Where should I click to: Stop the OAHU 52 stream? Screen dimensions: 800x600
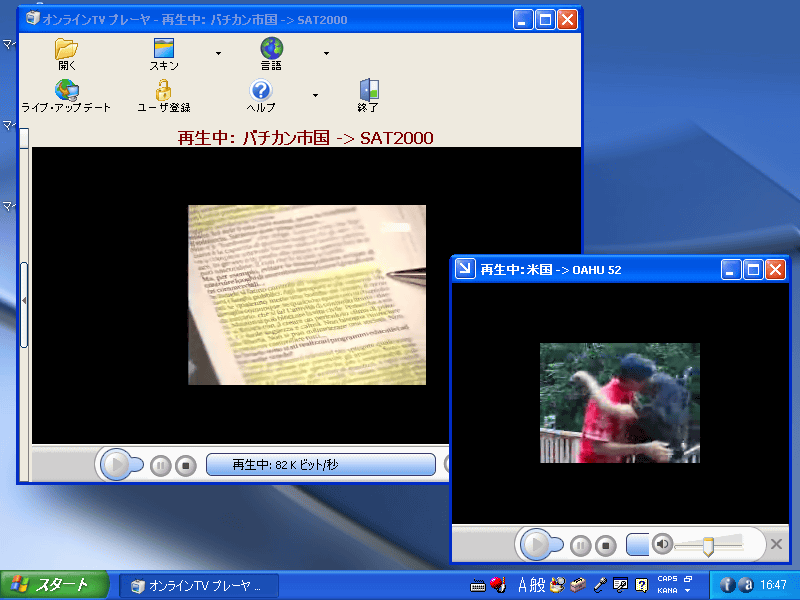click(606, 546)
